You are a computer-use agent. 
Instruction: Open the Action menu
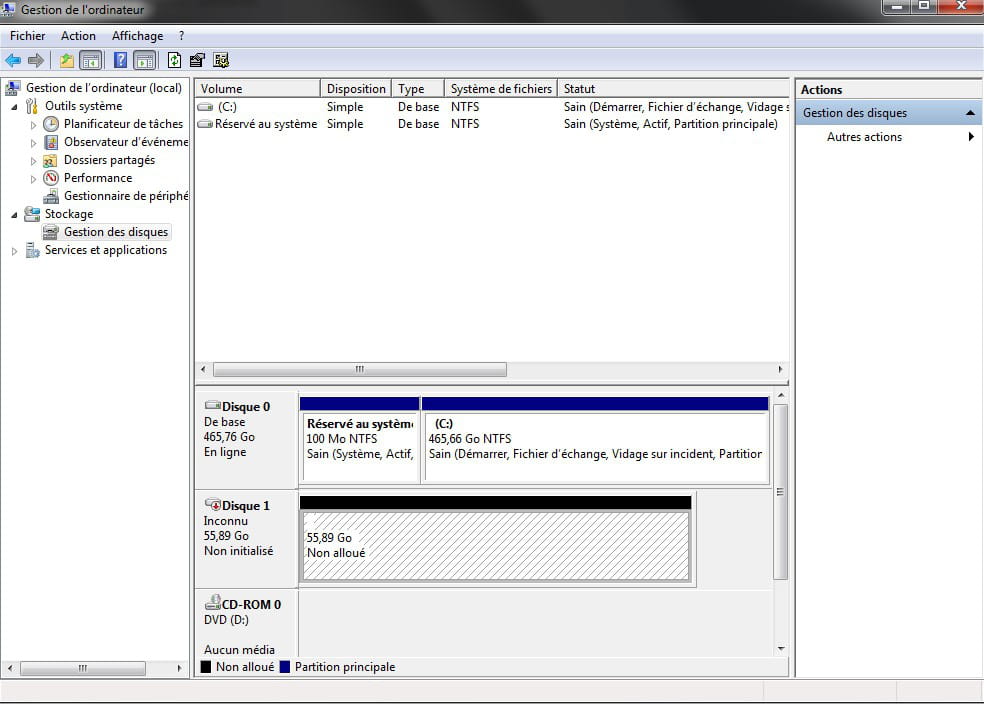click(x=78, y=36)
